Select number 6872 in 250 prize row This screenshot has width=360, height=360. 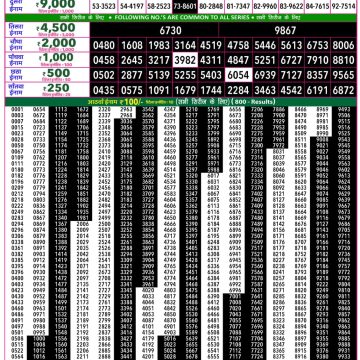point(343,90)
